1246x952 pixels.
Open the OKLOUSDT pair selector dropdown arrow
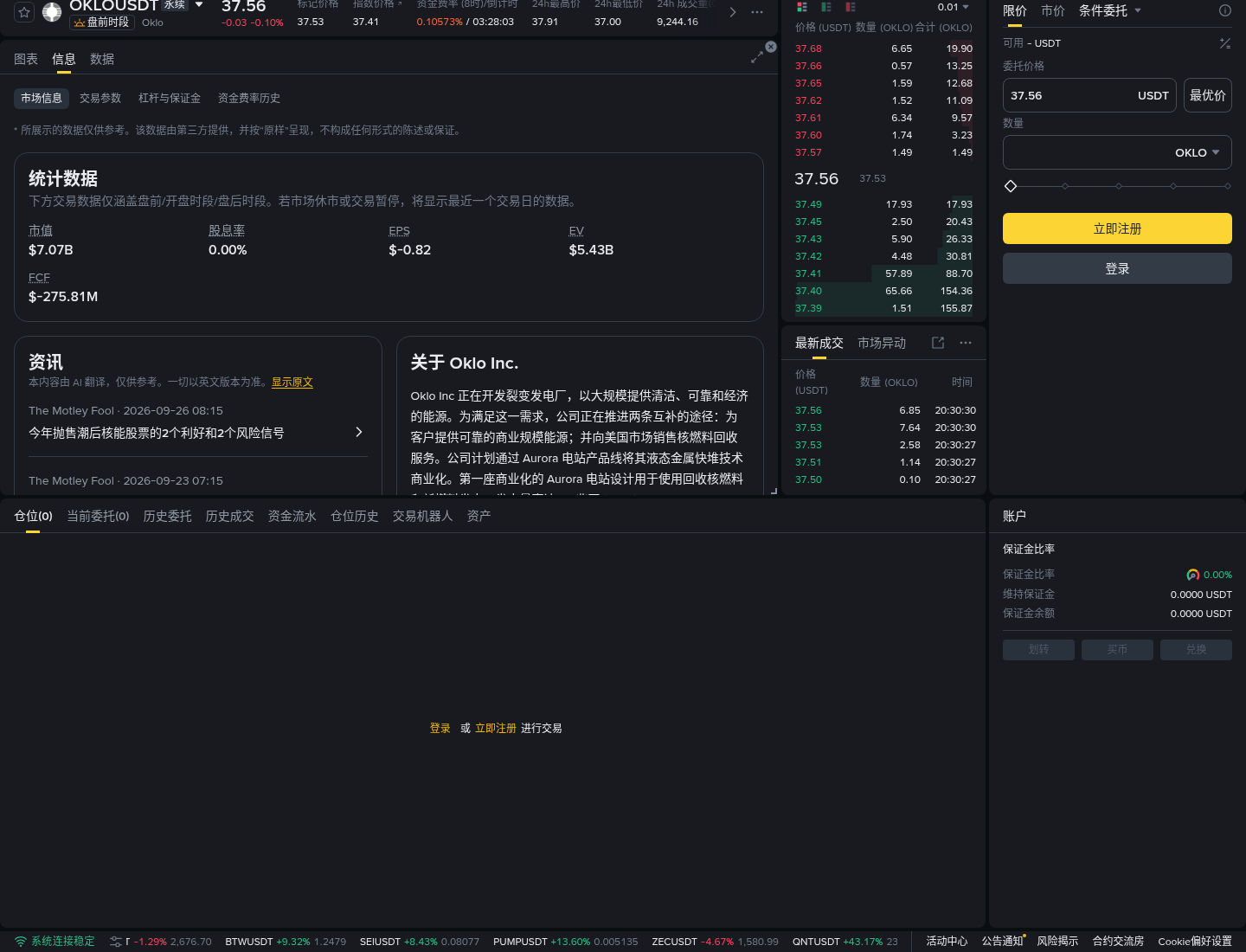click(199, 5)
